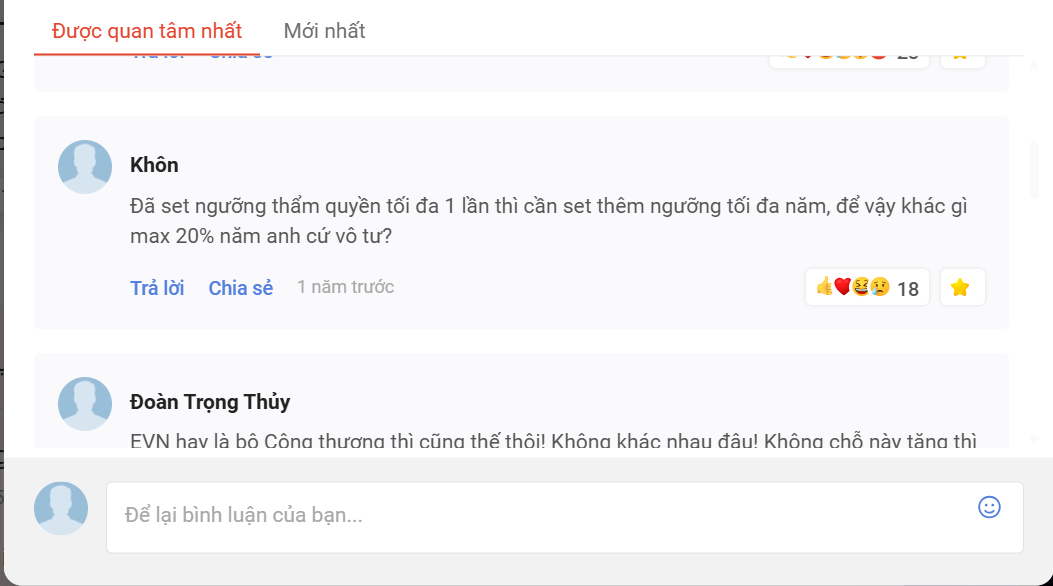
Task: Click thumbs-up reaction on Khôn's comment
Action: point(825,288)
